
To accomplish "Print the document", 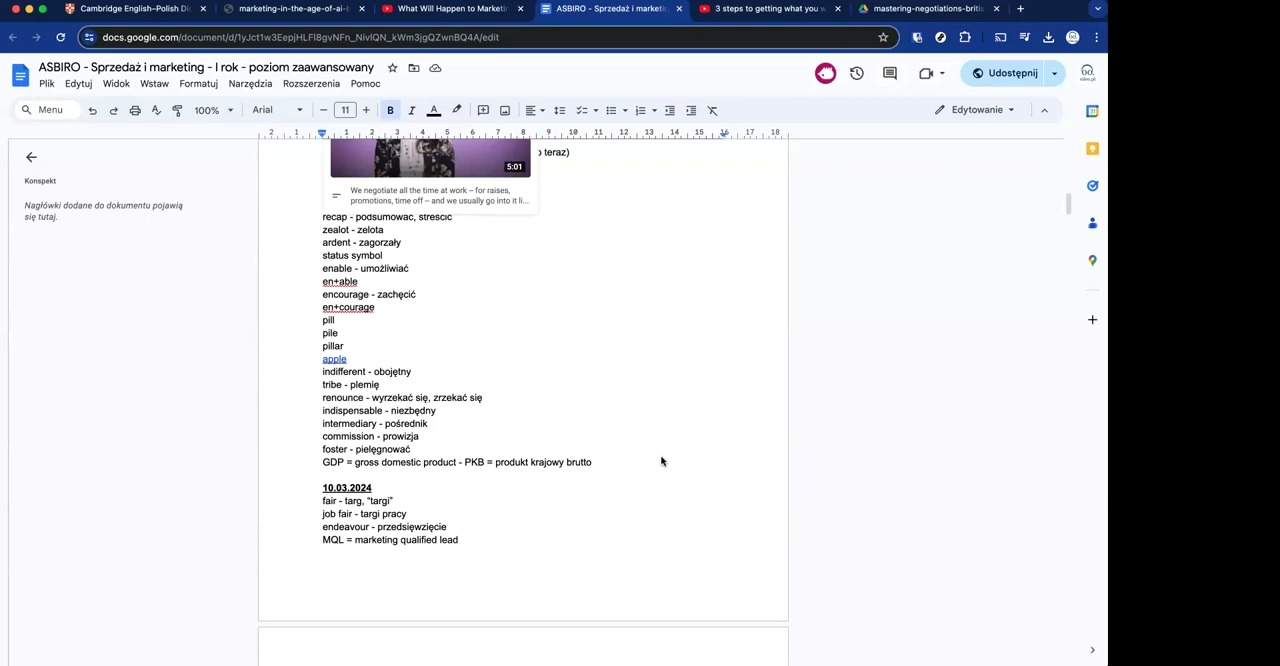I will tap(135, 110).
